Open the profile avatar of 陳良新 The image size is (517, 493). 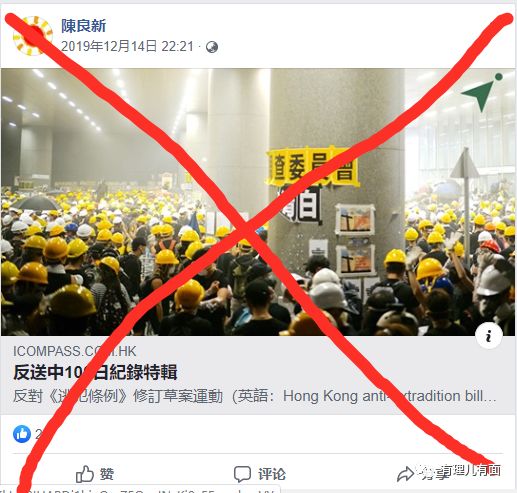(x=32, y=35)
